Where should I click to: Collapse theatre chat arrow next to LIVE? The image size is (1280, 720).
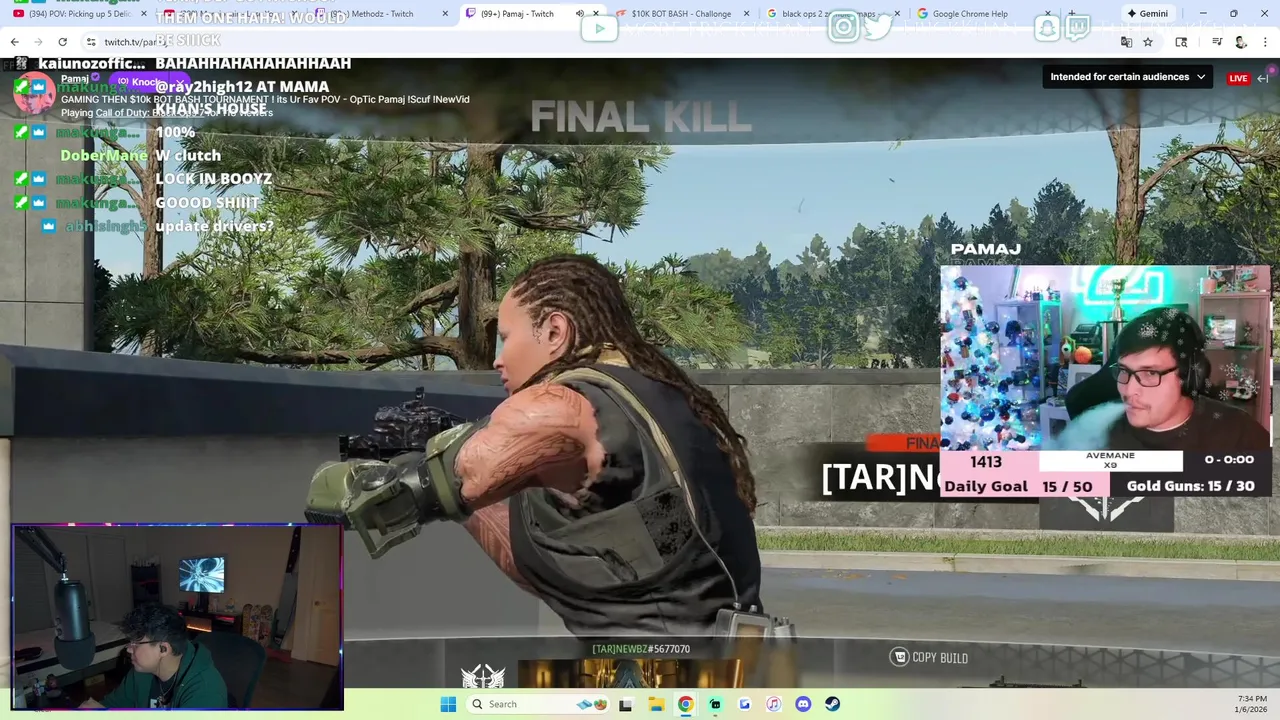coord(1263,78)
